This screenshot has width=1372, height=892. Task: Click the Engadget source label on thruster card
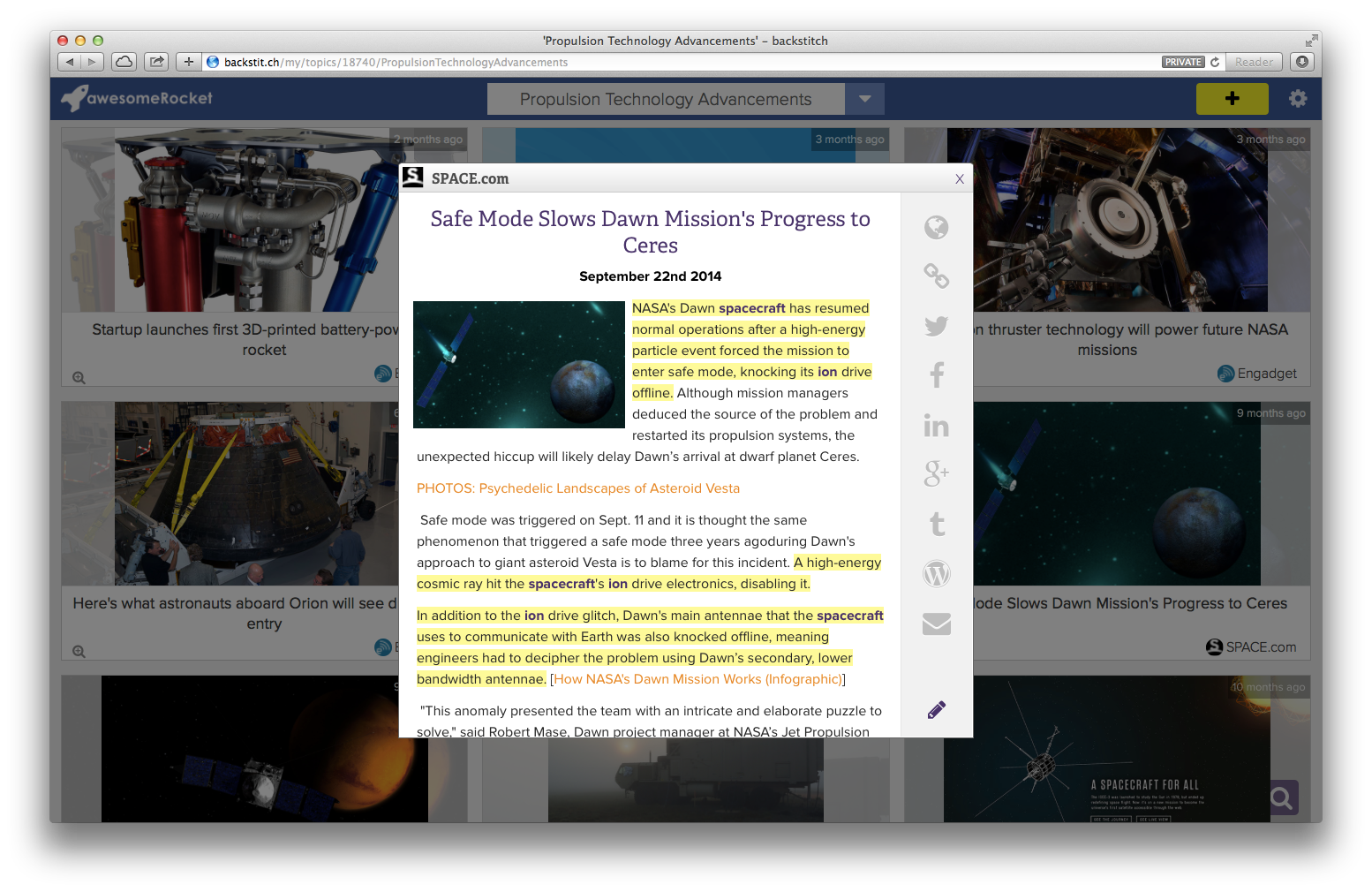coord(1257,374)
